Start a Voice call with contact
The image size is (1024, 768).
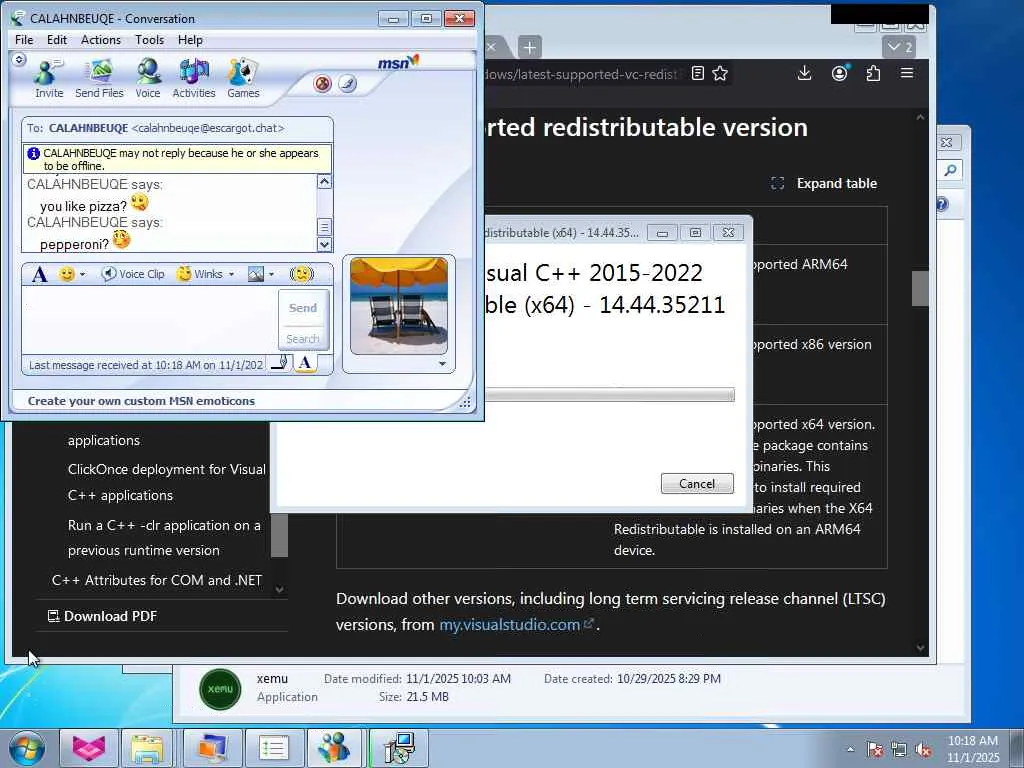(x=148, y=78)
